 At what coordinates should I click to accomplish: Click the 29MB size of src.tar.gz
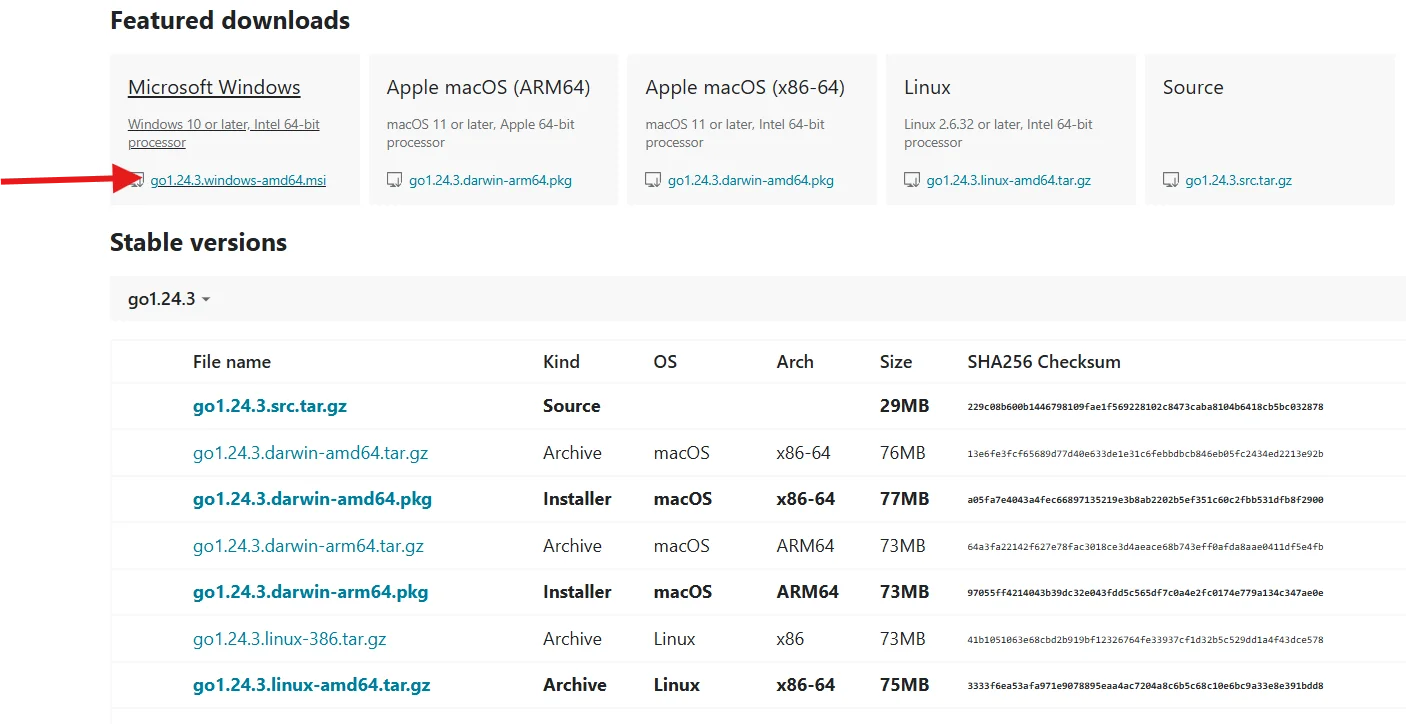[904, 406]
